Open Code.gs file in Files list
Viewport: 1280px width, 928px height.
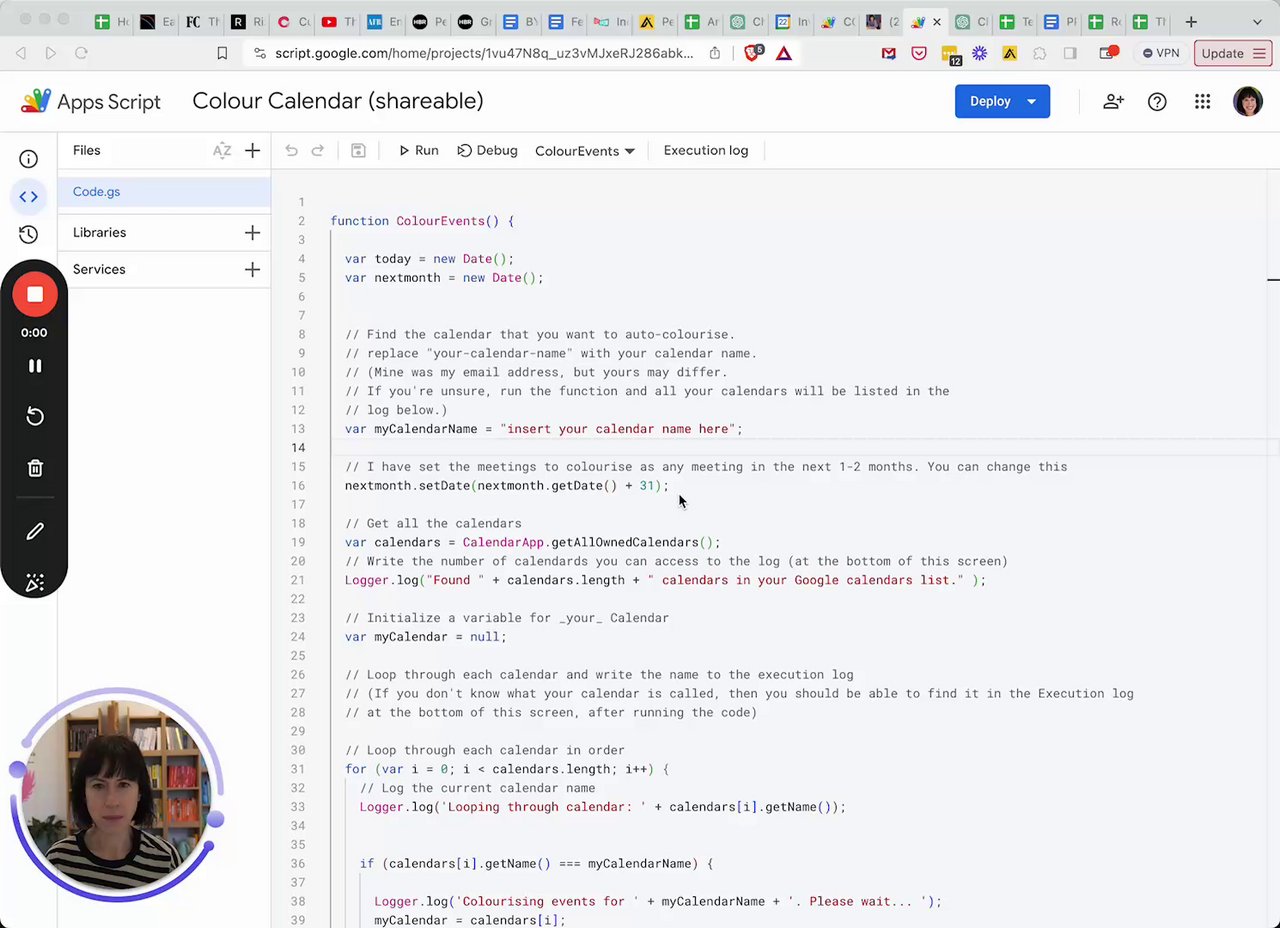[164, 192]
